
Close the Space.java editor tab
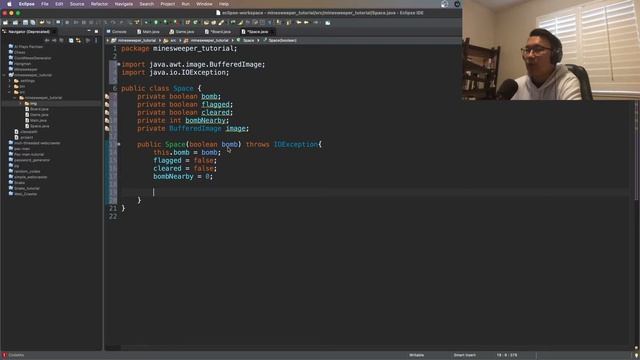click(272, 31)
